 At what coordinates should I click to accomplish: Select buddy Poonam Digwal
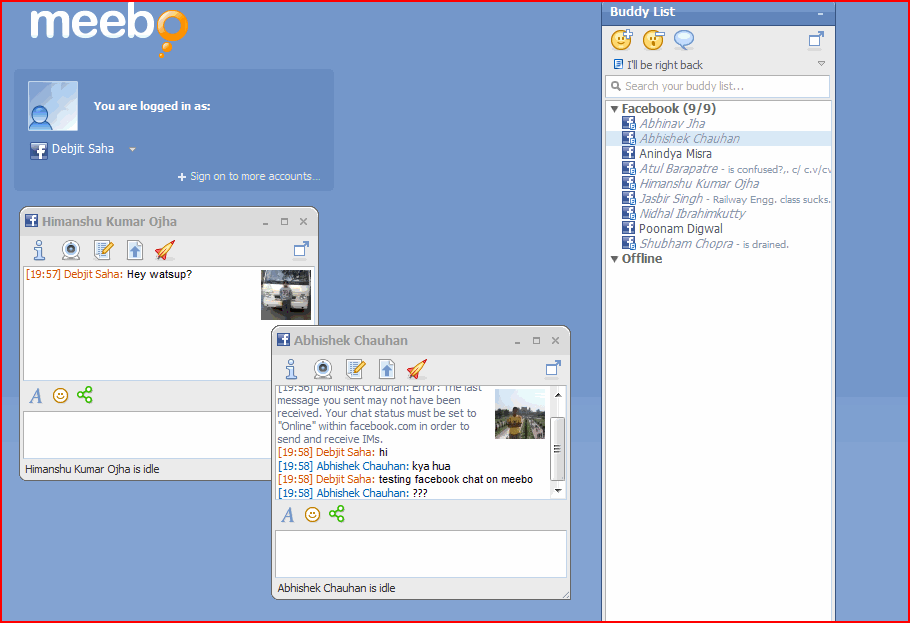point(681,229)
